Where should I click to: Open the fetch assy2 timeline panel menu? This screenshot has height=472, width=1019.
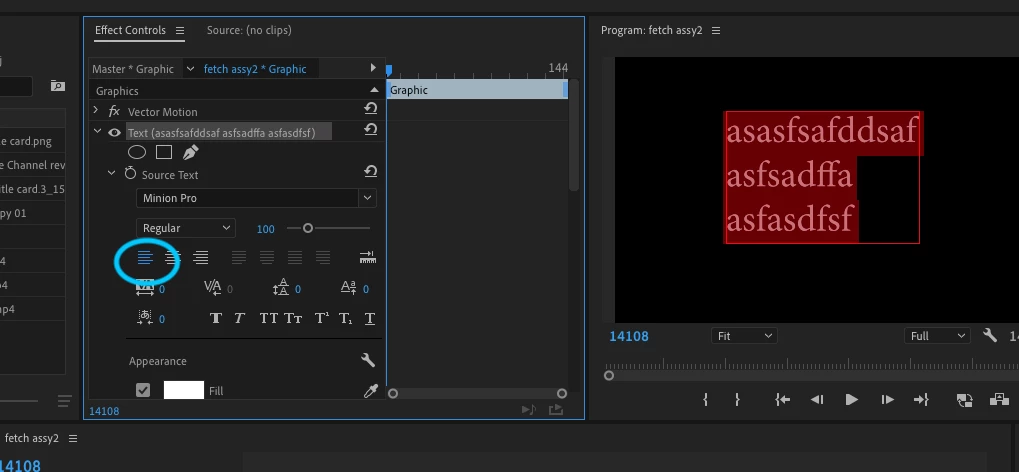coord(73,438)
